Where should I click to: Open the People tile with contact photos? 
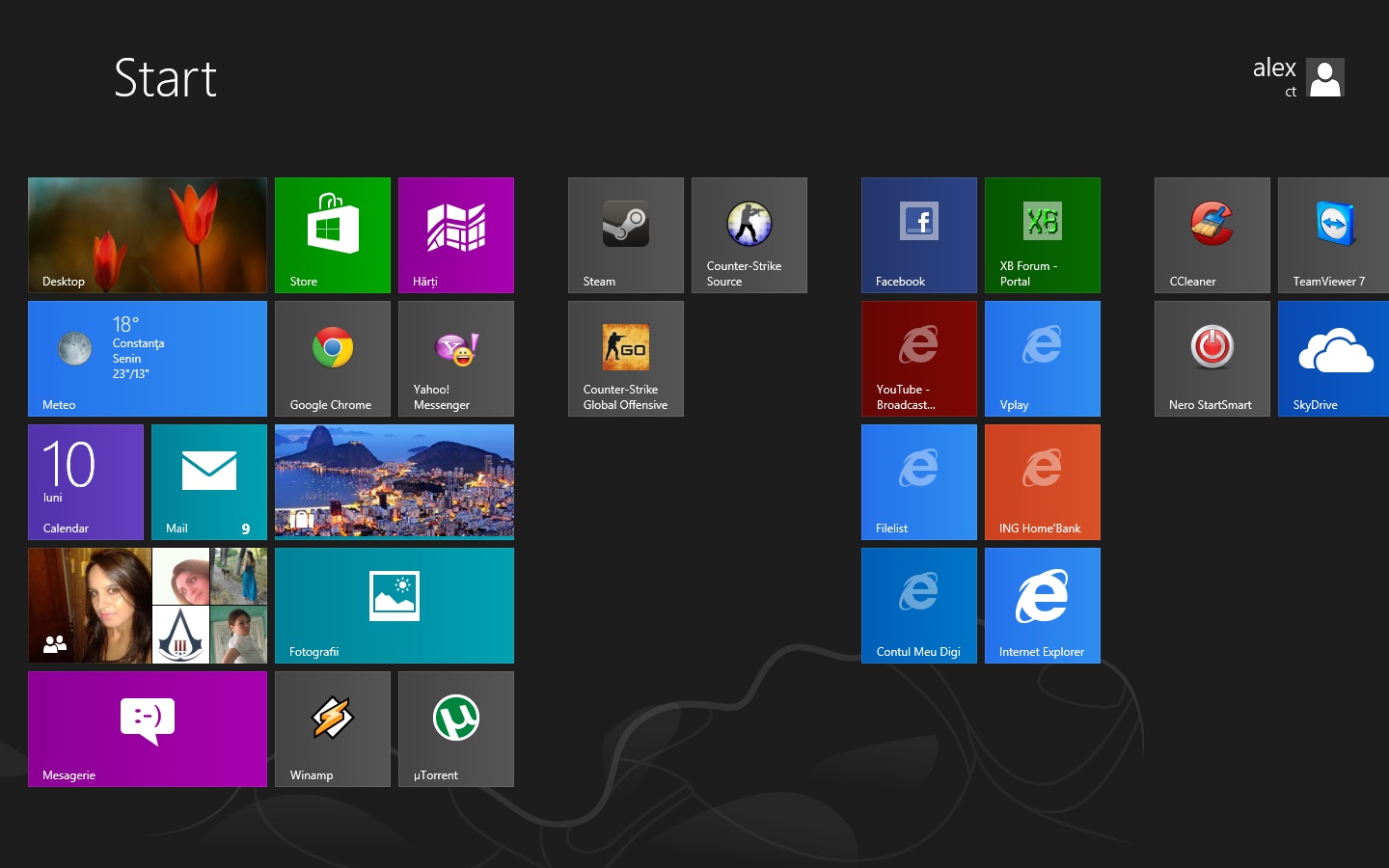pos(148,606)
